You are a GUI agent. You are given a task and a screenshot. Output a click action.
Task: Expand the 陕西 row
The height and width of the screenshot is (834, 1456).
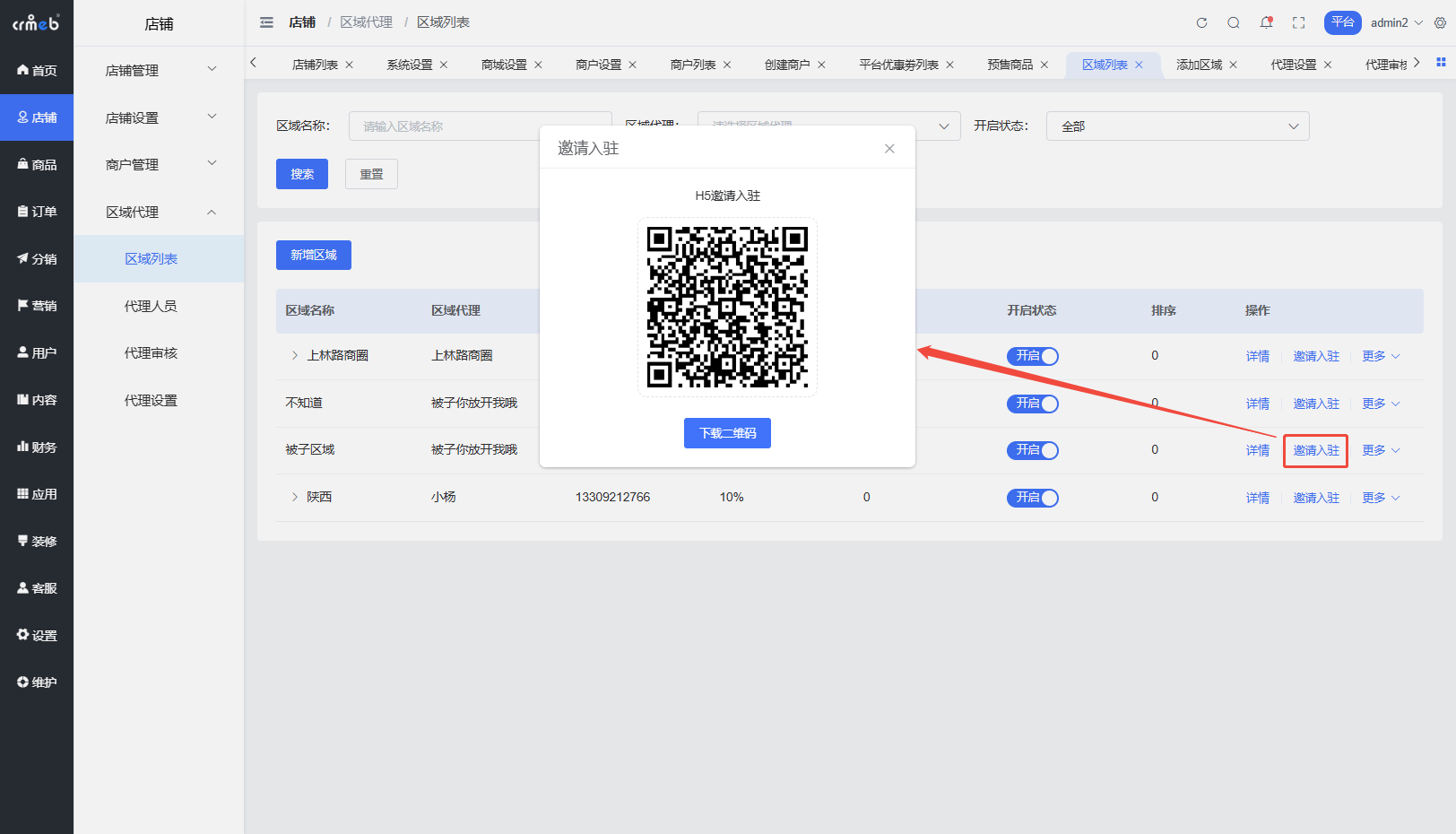tap(294, 497)
